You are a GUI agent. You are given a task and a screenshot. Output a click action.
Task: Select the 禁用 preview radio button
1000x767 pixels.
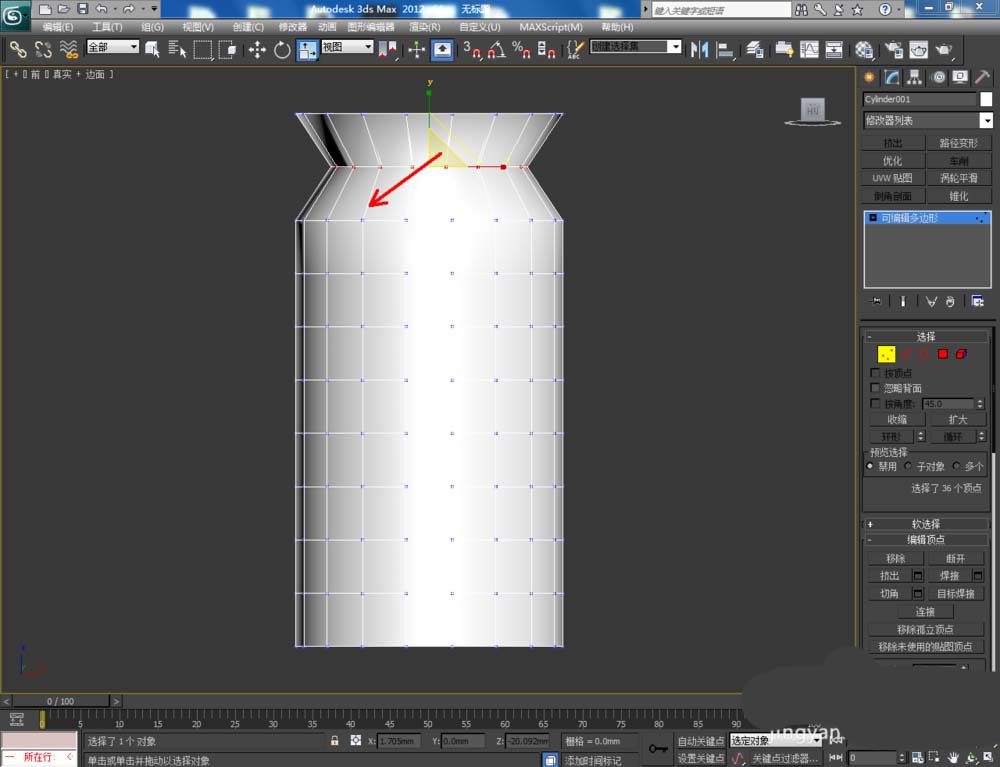pos(870,466)
